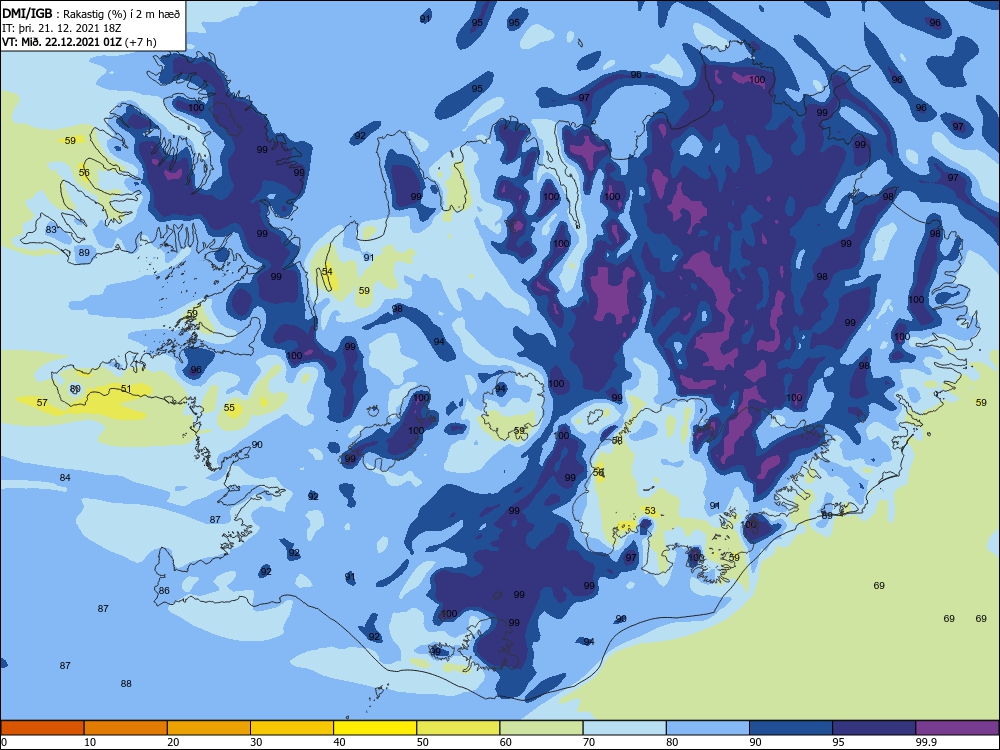Click the '99.9' legend tick label
This screenshot has height=750, width=1000.
(x=926, y=742)
